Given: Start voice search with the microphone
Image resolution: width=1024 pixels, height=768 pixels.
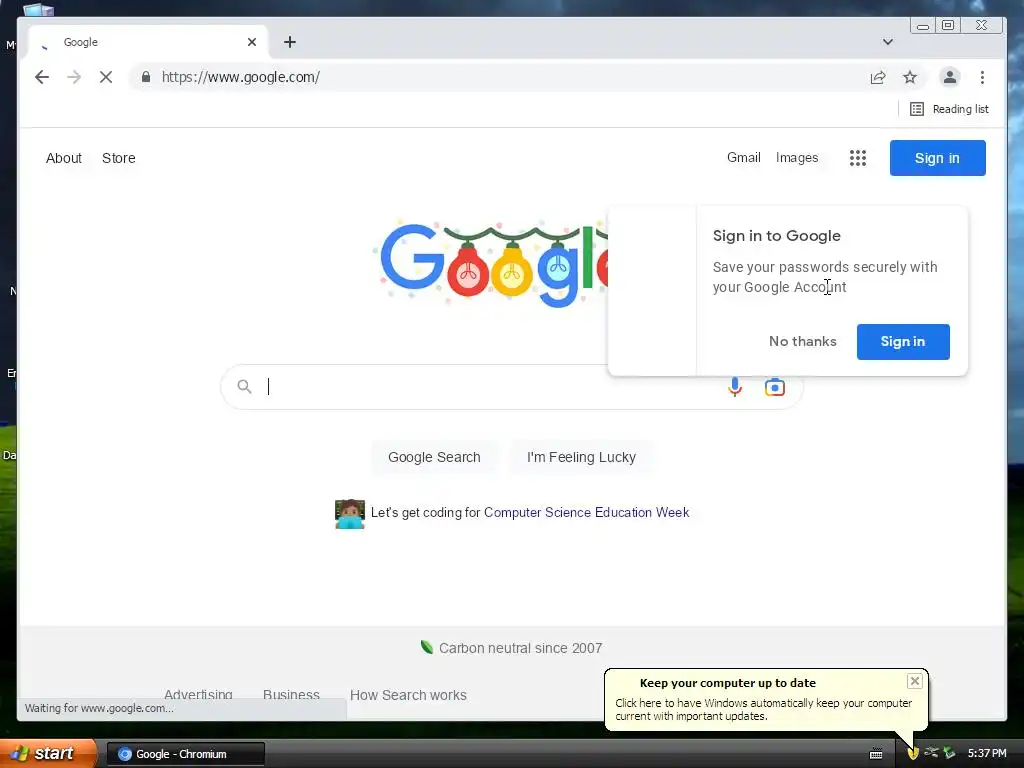Looking at the screenshot, I should (x=735, y=387).
